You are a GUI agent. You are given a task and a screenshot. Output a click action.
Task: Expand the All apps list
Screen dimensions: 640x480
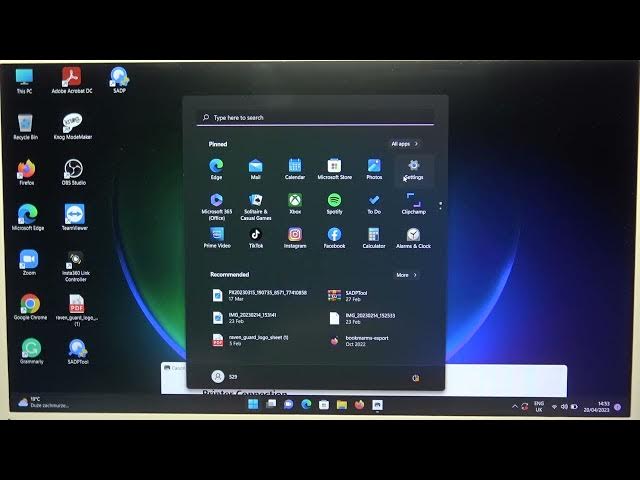tap(404, 144)
